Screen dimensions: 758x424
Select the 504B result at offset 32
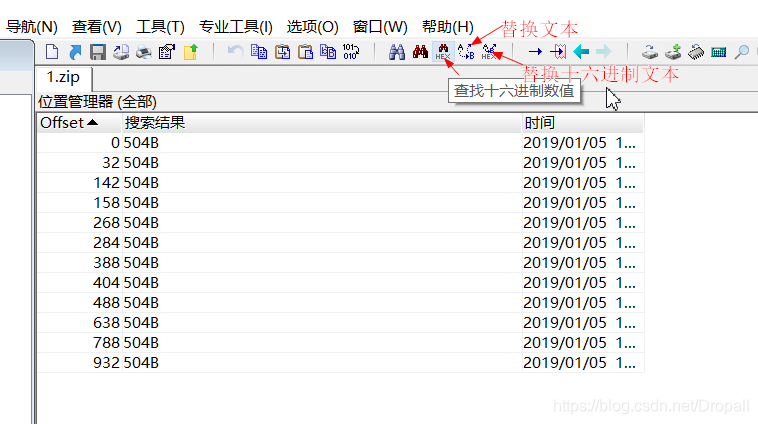[x=141, y=162]
